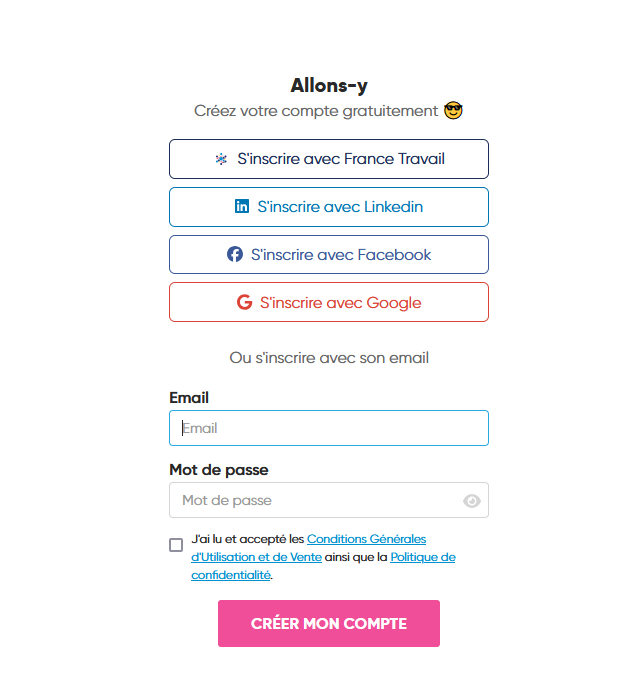Image resolution: width=630 pixels, height=697 pixels.
Task: Click the Facebook logo icon
Action: click(x=235, y=254)
